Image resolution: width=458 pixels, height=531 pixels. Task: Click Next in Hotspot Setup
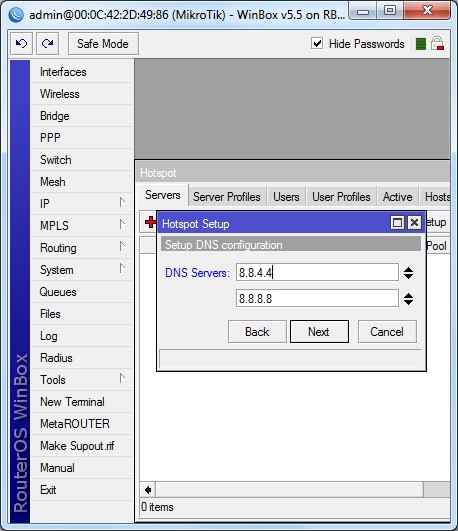319,332
